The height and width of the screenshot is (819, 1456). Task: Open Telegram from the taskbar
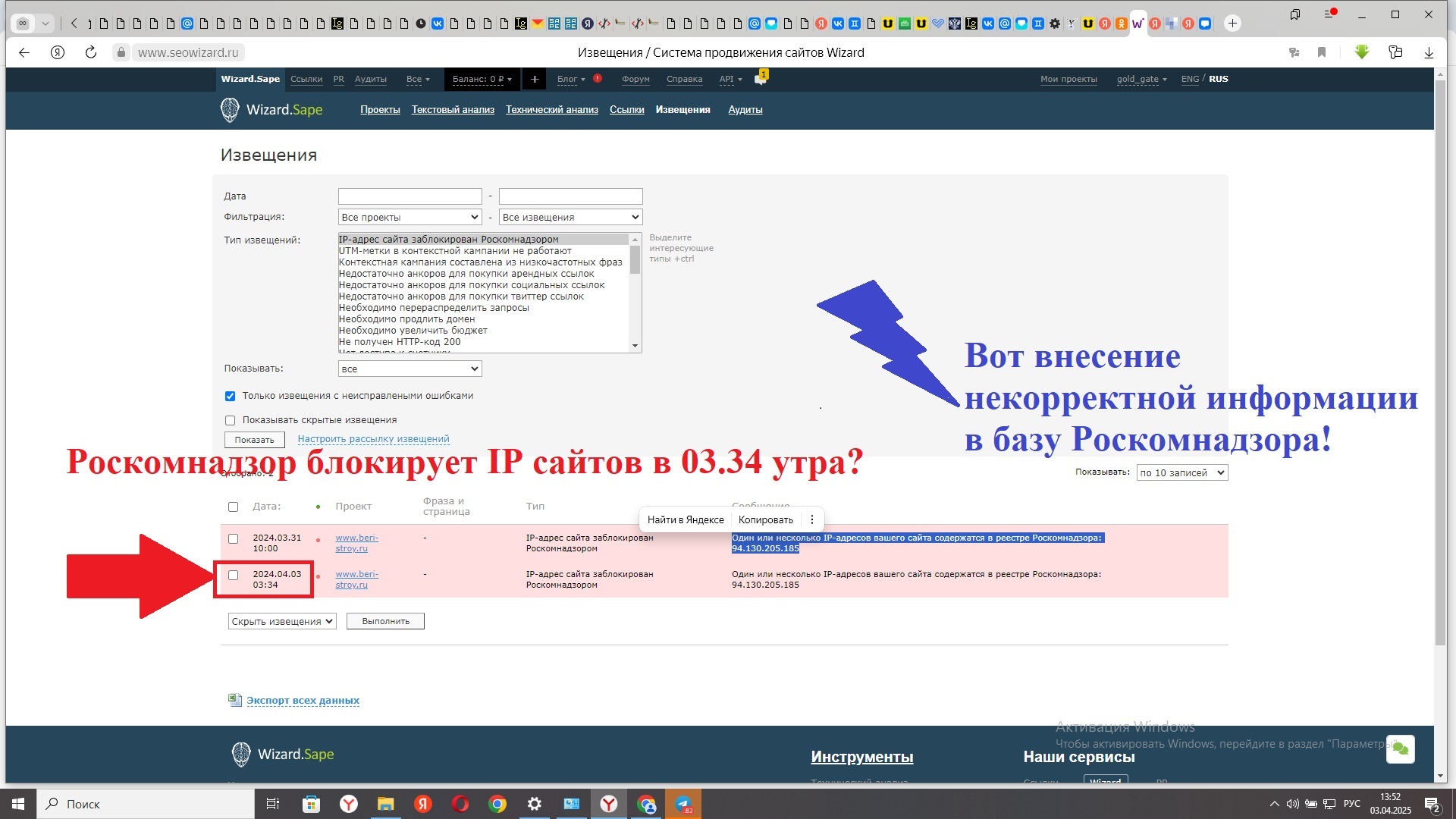point(683,804)
